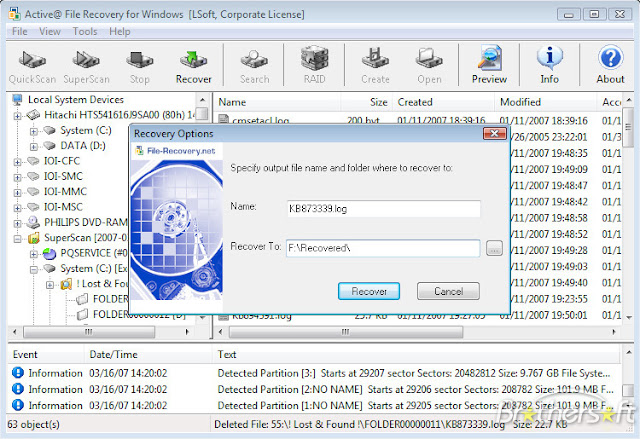The height and width of the screenshot is (439, 640).
Task: Click the Date/Time column header in log
Action: tap(148, 354)
